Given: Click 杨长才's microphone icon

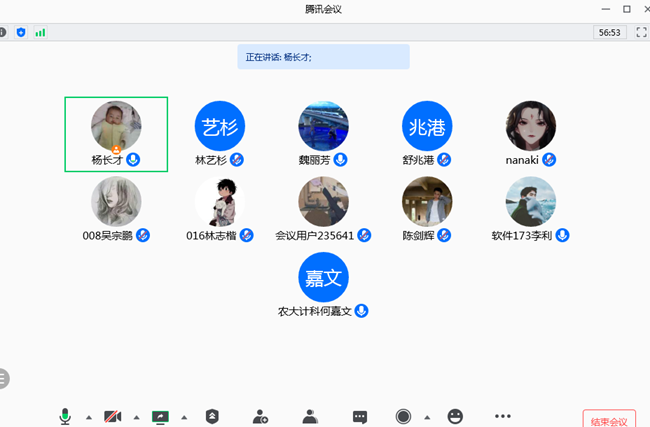Looking at the screenshot, I should pos(133,160).
